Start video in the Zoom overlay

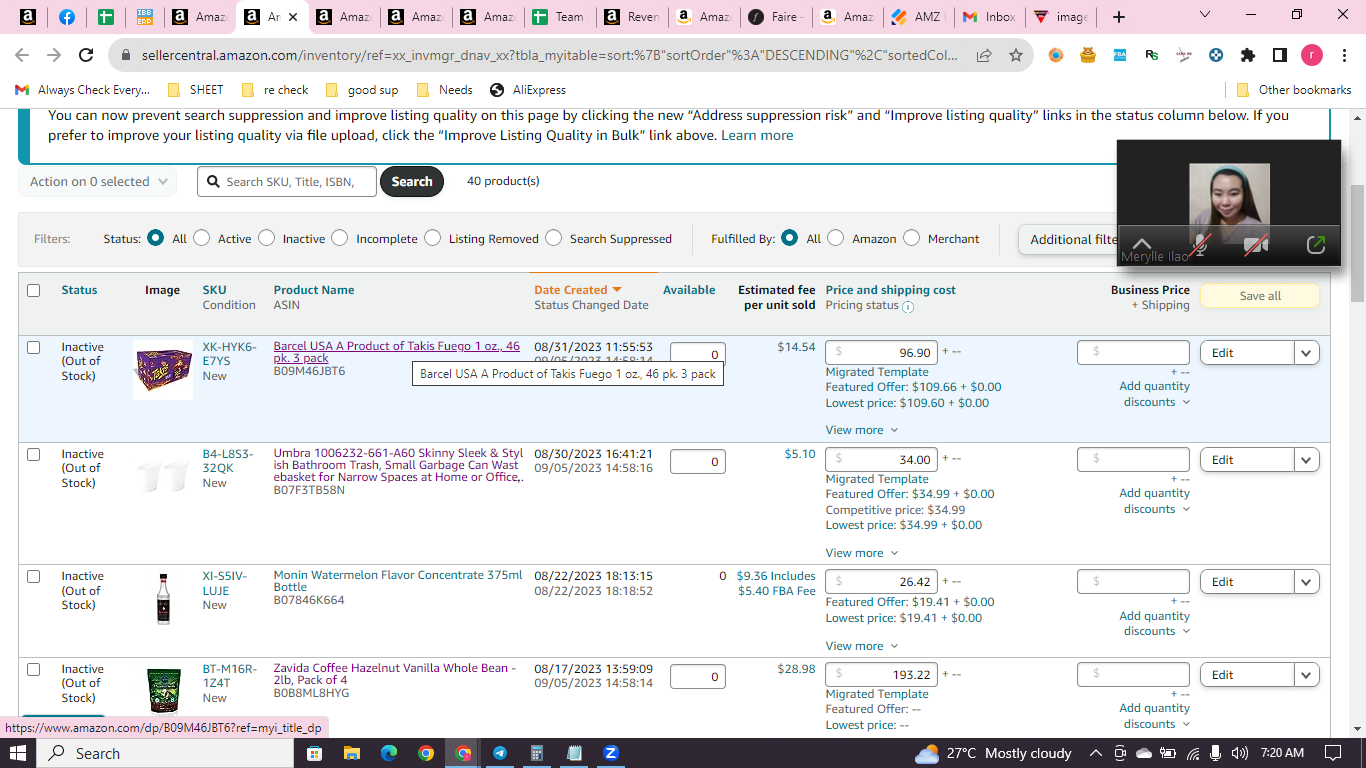click(x=1256, y=244)
